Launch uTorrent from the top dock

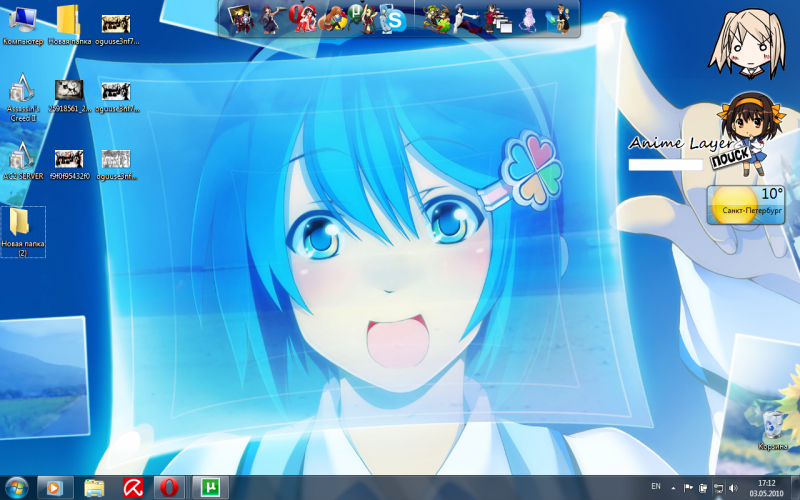click(x=362, y=18)
